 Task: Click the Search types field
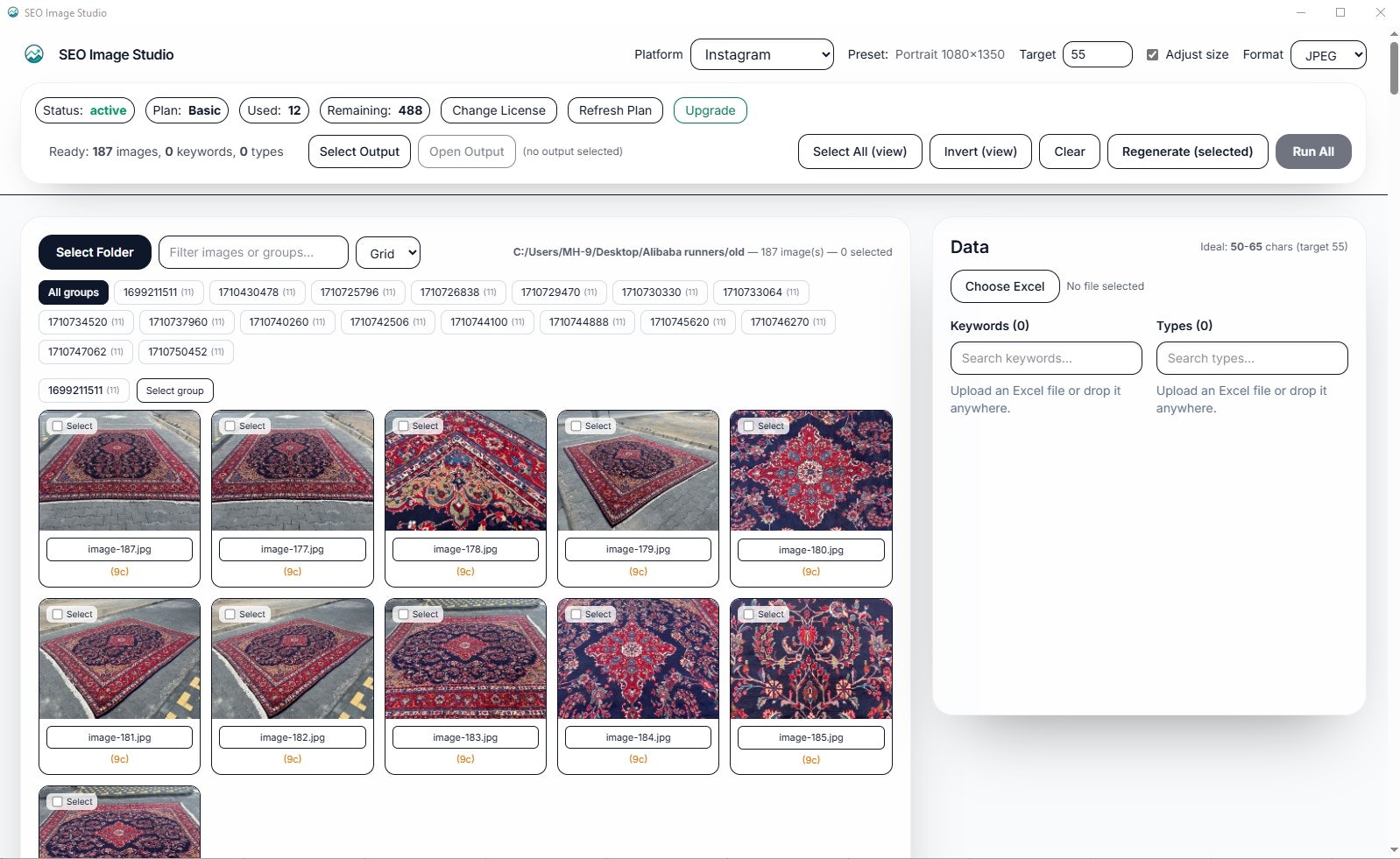point(1252,358)
